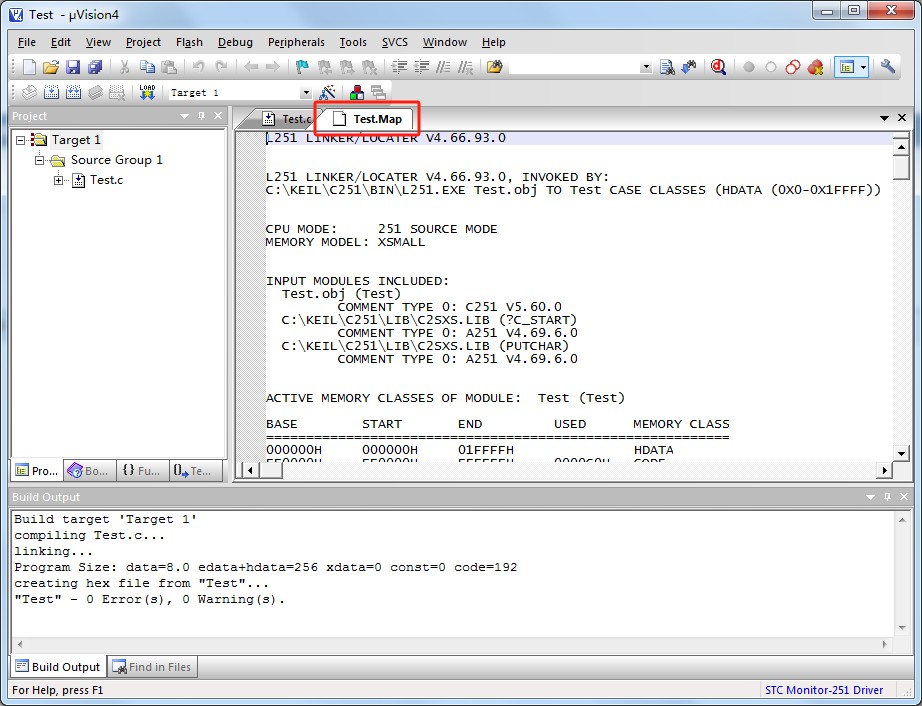Click the editor scroll down arrow

(x=901, y=453)
